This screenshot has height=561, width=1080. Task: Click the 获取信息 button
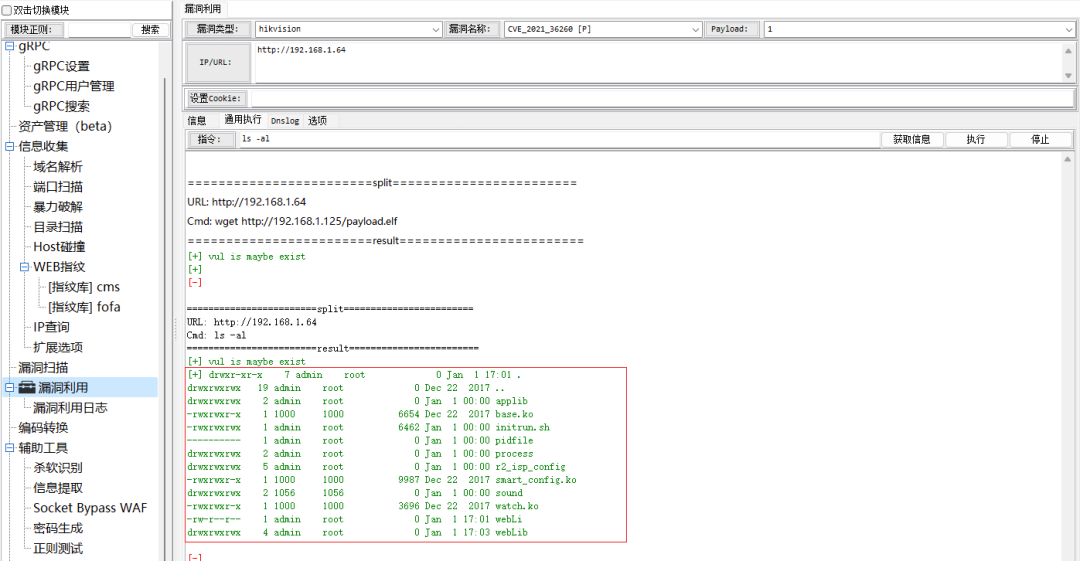912,139
